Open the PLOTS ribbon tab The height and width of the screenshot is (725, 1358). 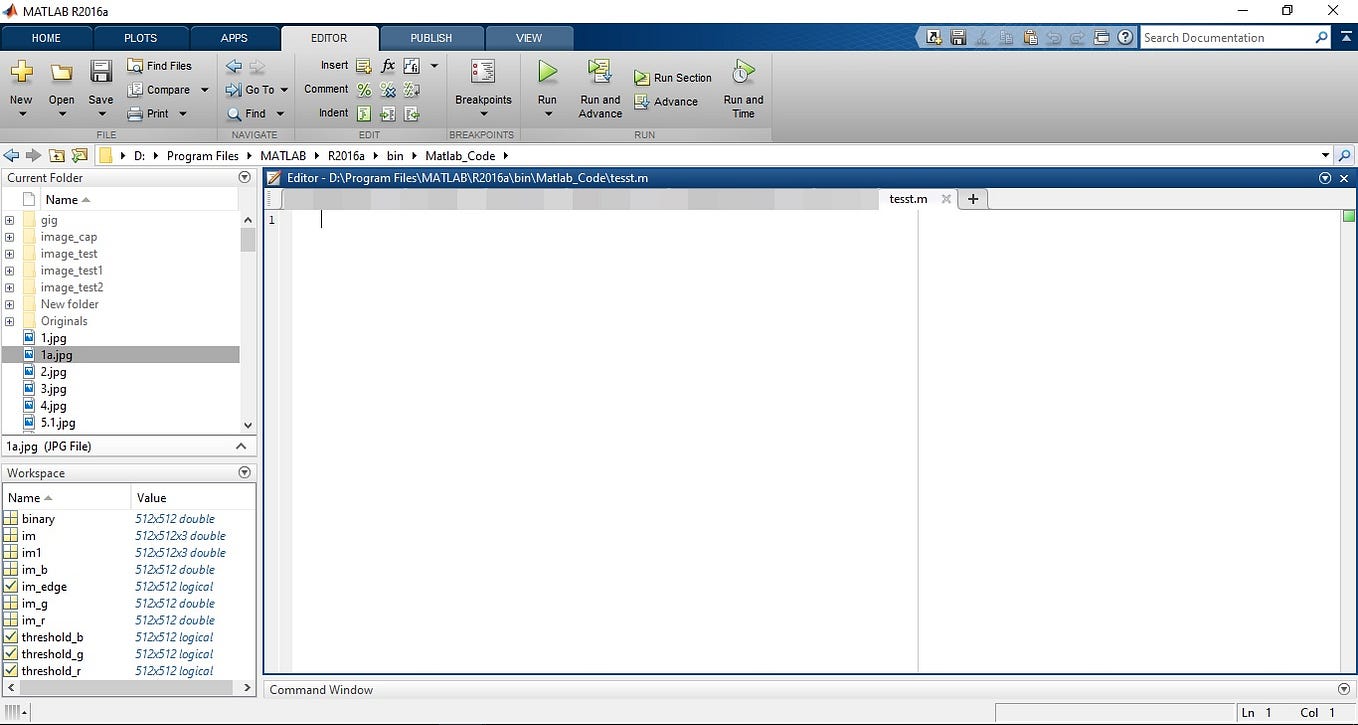point(140,37)
